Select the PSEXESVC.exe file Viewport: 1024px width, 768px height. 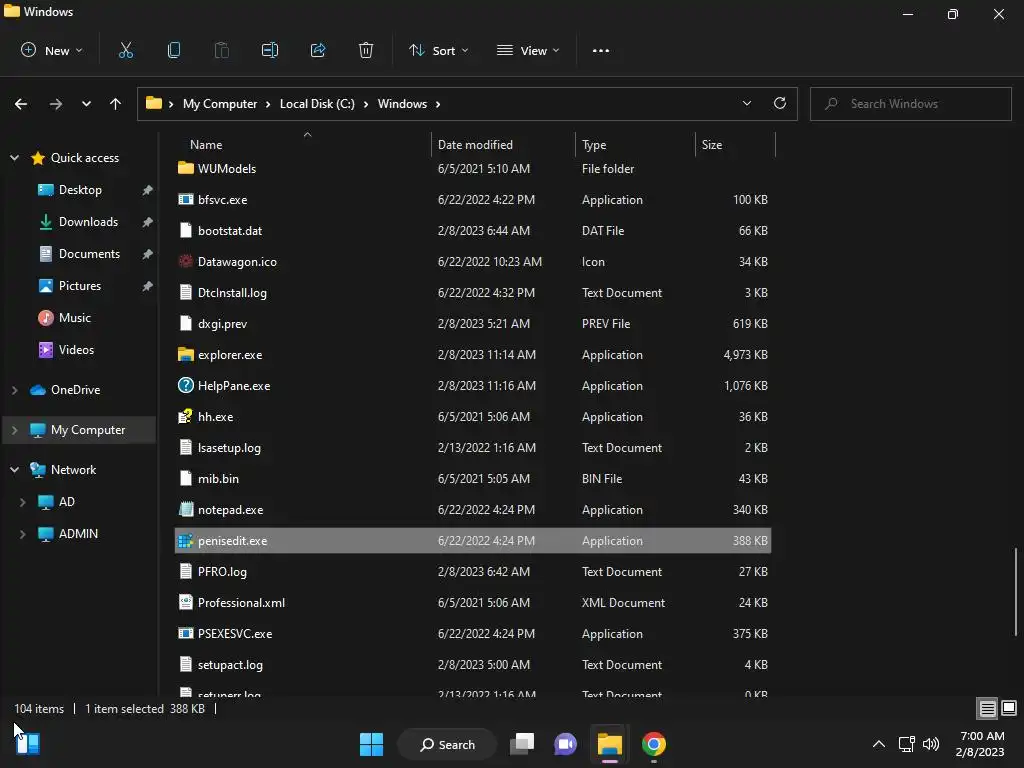coord(473,633)
